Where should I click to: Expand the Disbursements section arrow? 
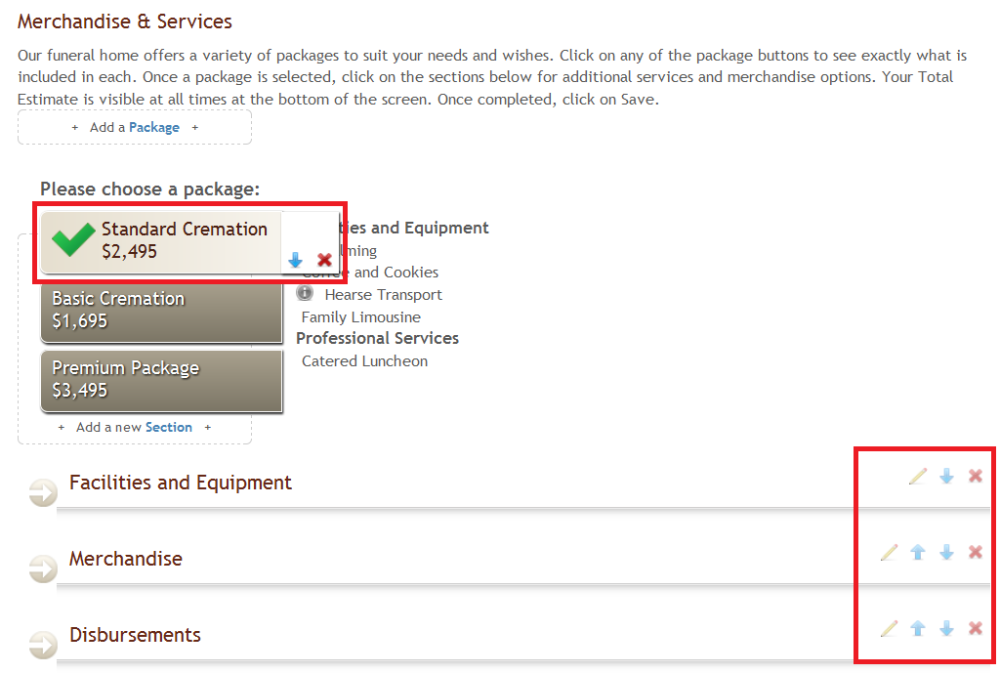[x=43, y=643]
